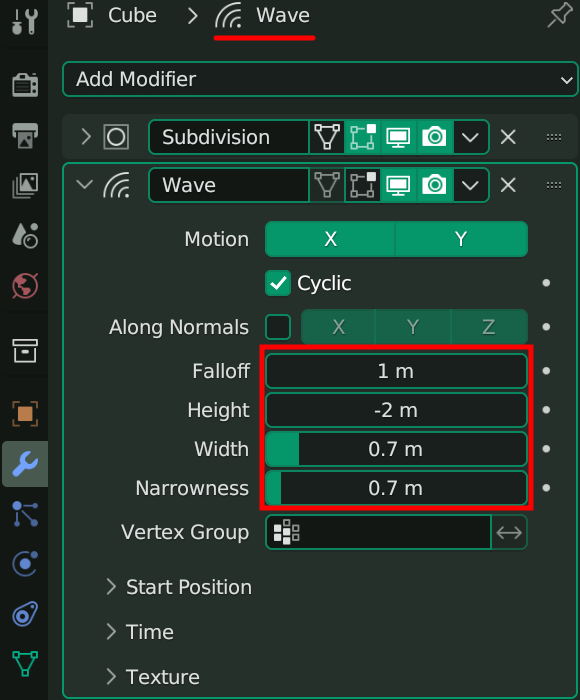The width and height of the screenshot is (580, 700).
Task: Animate Cyclic property dot
Action: [x=546, y=283]
